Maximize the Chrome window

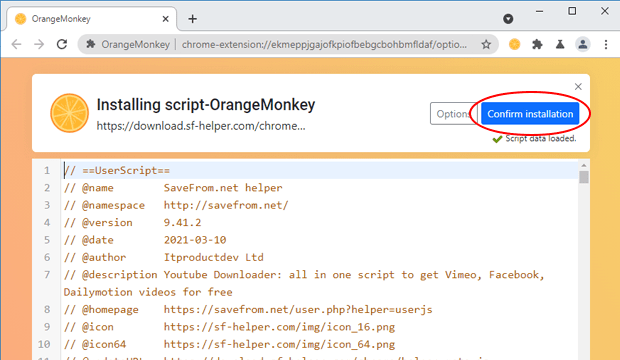coord(572,11)
